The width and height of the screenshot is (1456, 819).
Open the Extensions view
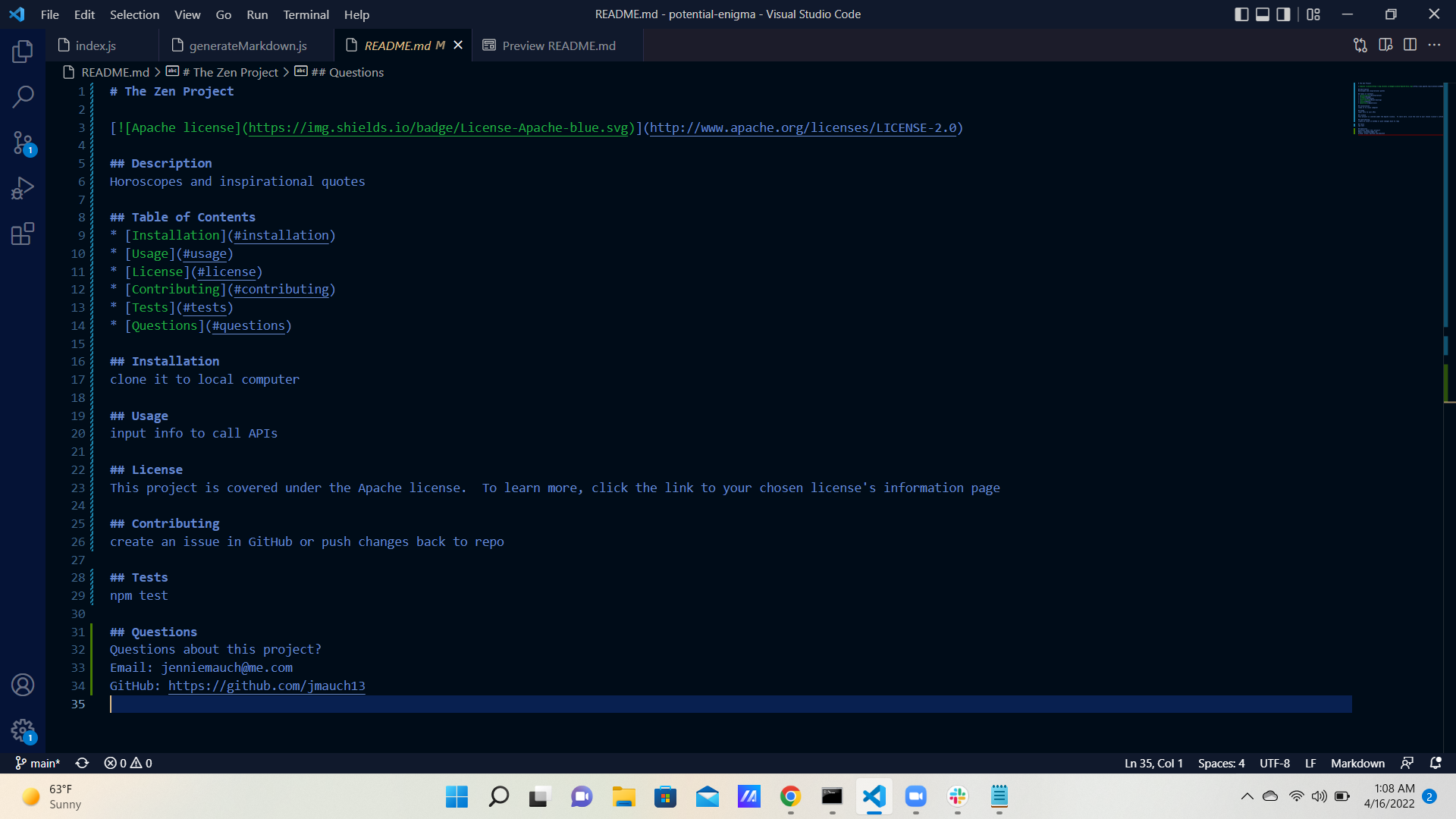[22, 234]
